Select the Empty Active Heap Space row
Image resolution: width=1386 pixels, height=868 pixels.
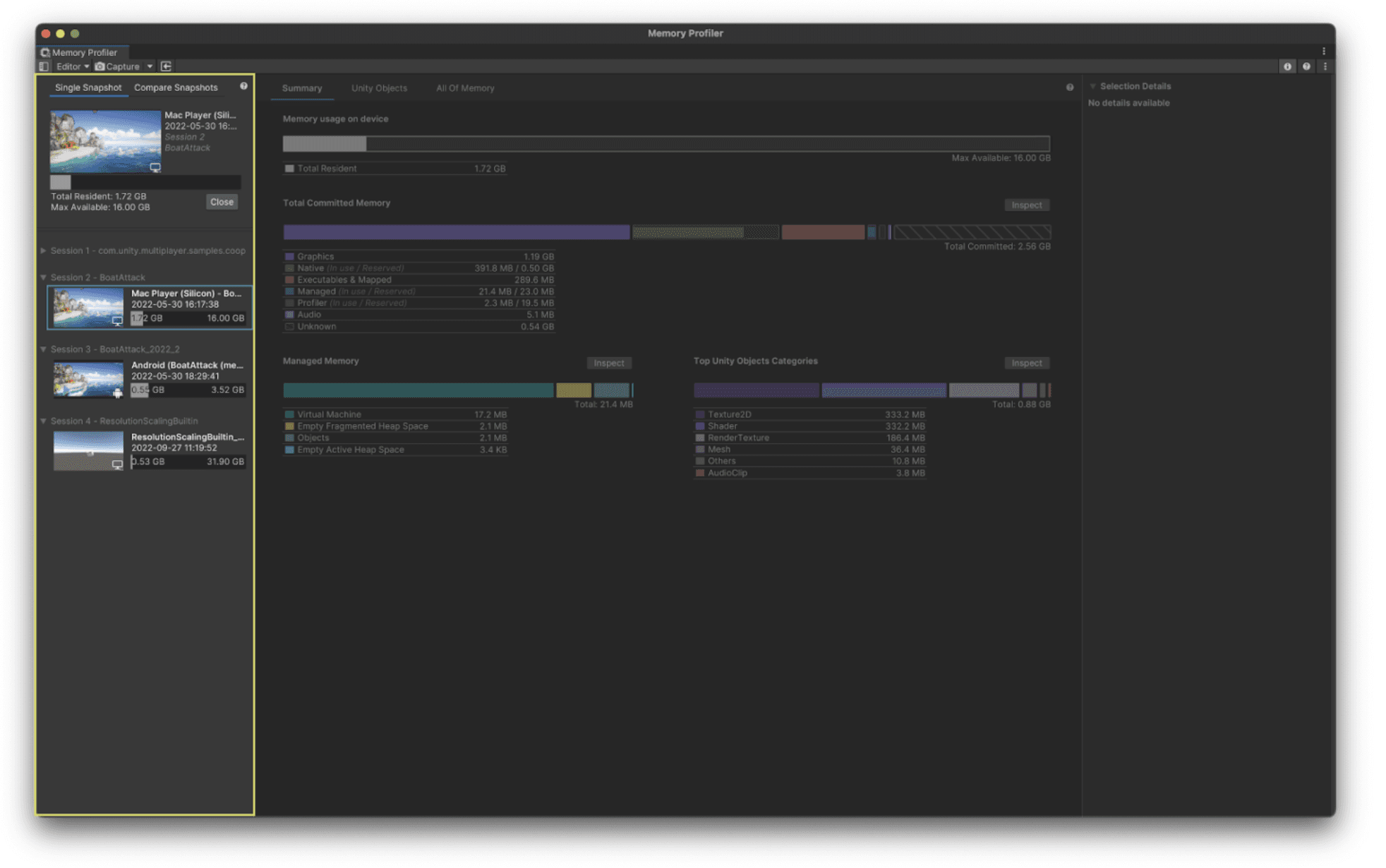click(x=395, y=450)
